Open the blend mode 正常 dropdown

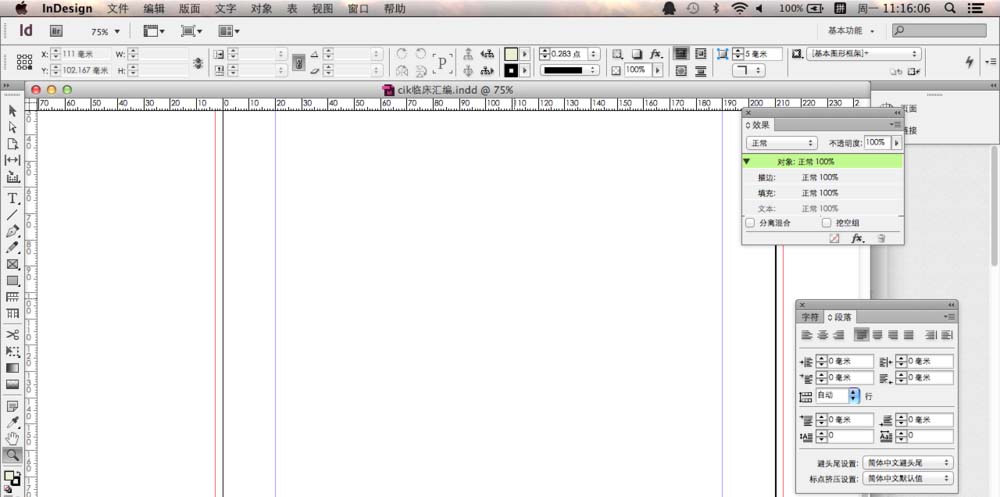(x=781, y=143)
